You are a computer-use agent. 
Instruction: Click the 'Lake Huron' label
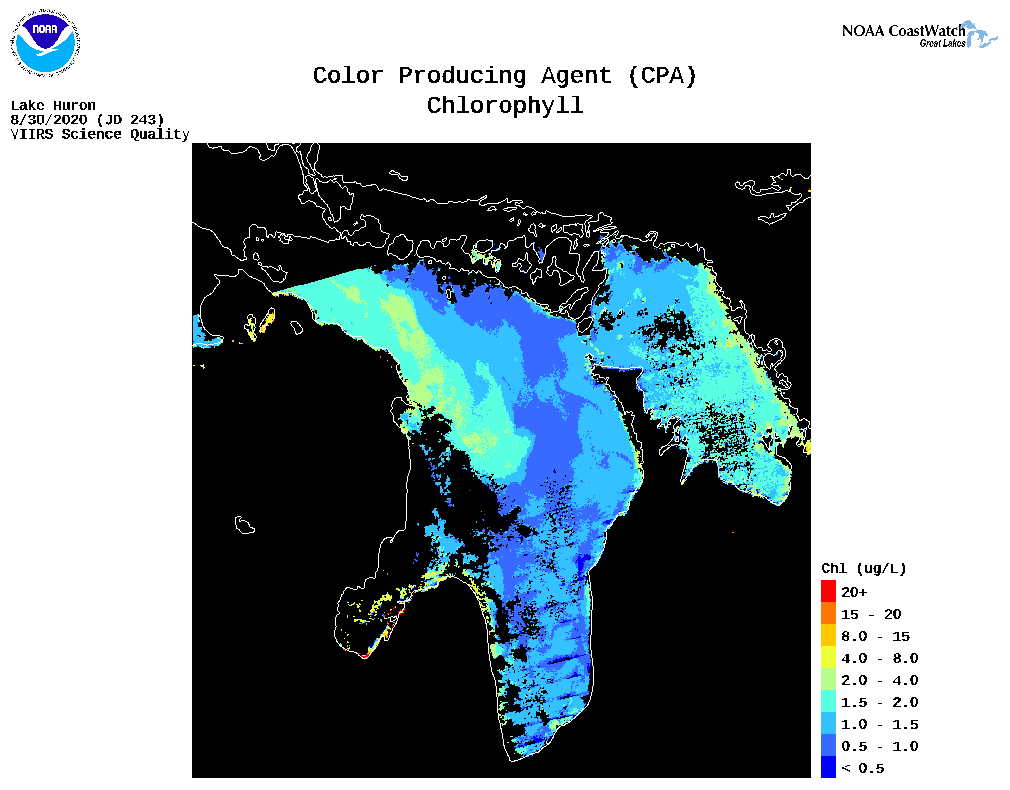click(x=53, y=105)
